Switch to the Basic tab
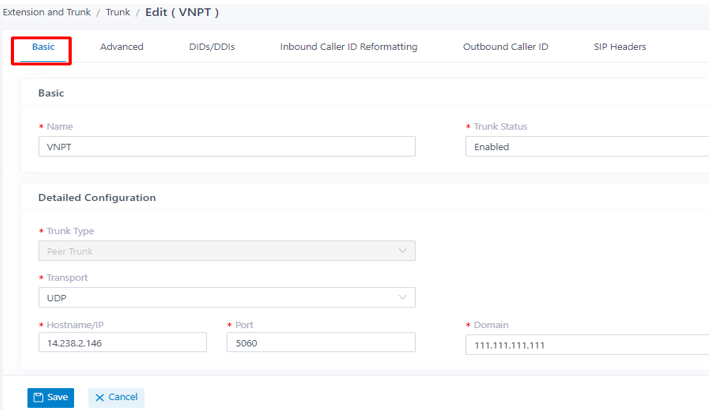 pyautogui.click(x=43, y=47)
